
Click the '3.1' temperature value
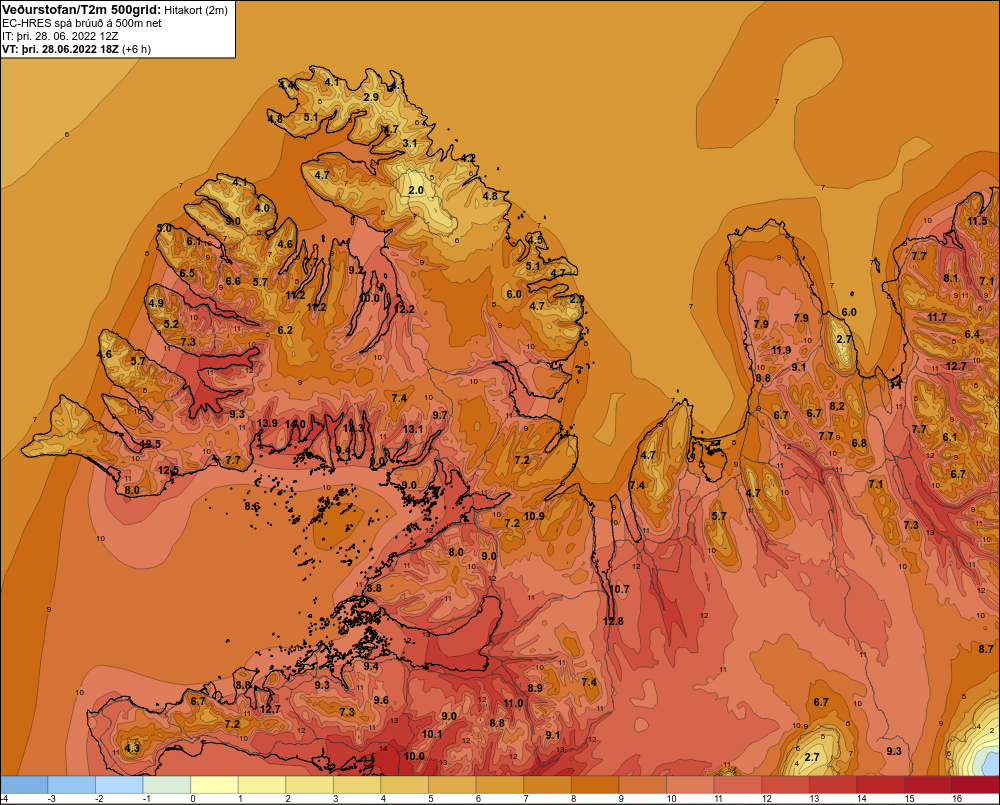(409, 143)
